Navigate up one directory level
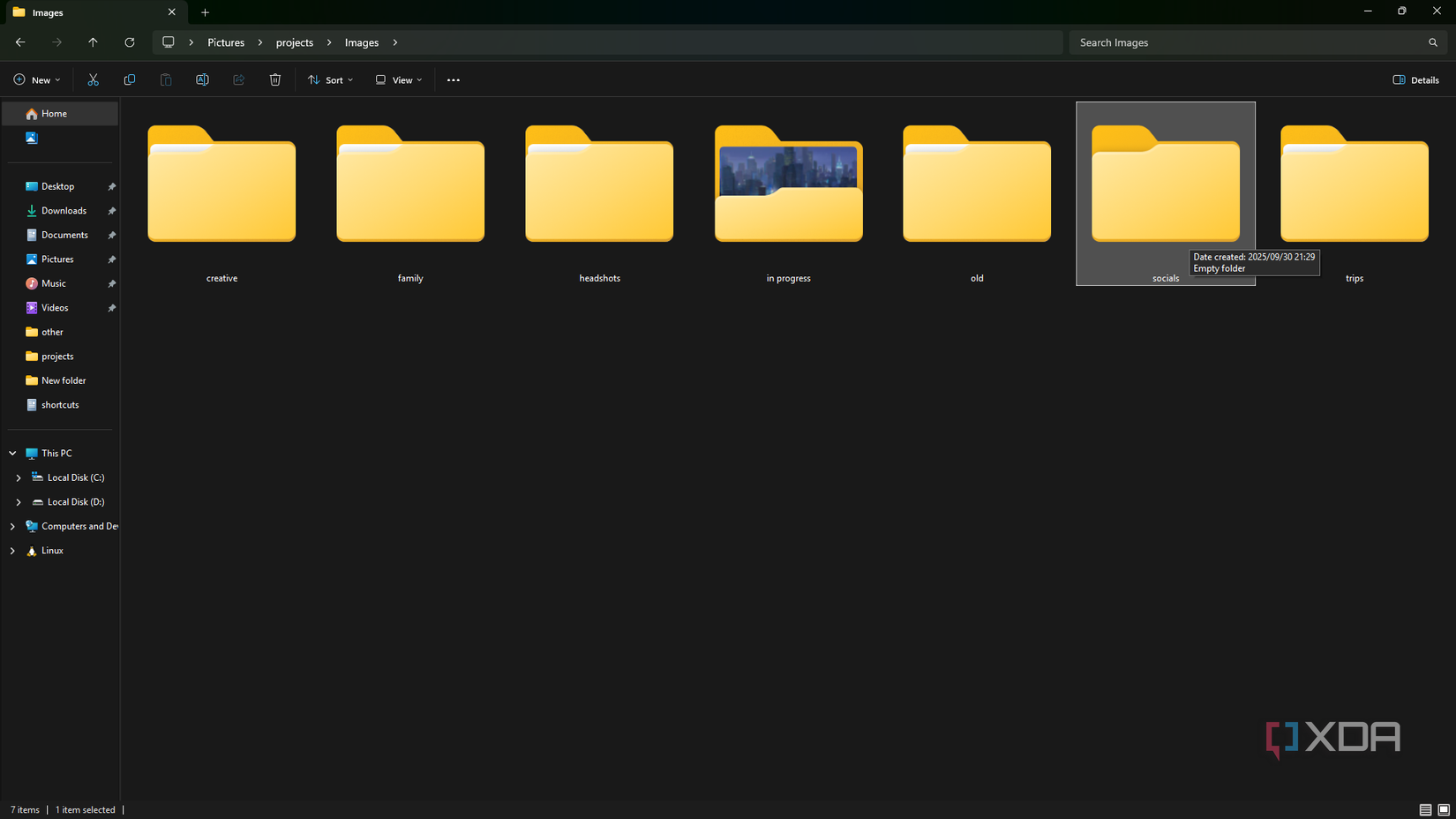 point(93,42)
